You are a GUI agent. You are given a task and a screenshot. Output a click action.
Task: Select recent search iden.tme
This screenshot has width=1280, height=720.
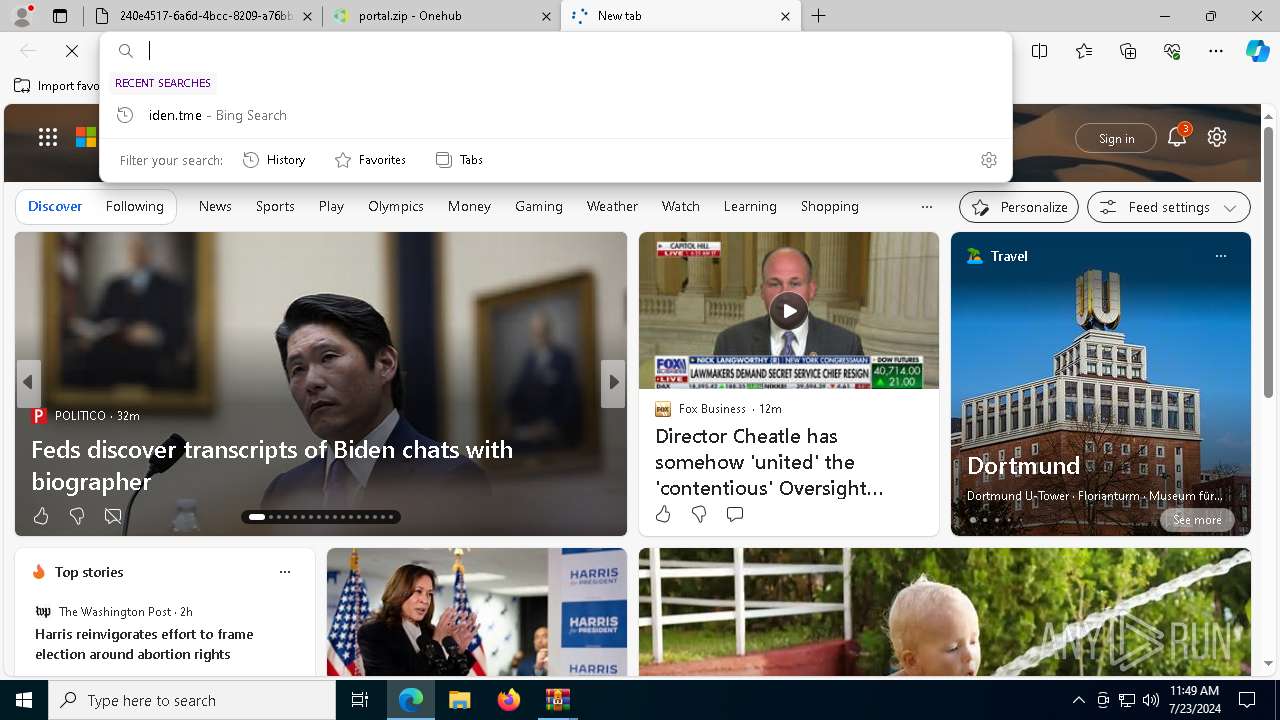[x=556, y=115]
